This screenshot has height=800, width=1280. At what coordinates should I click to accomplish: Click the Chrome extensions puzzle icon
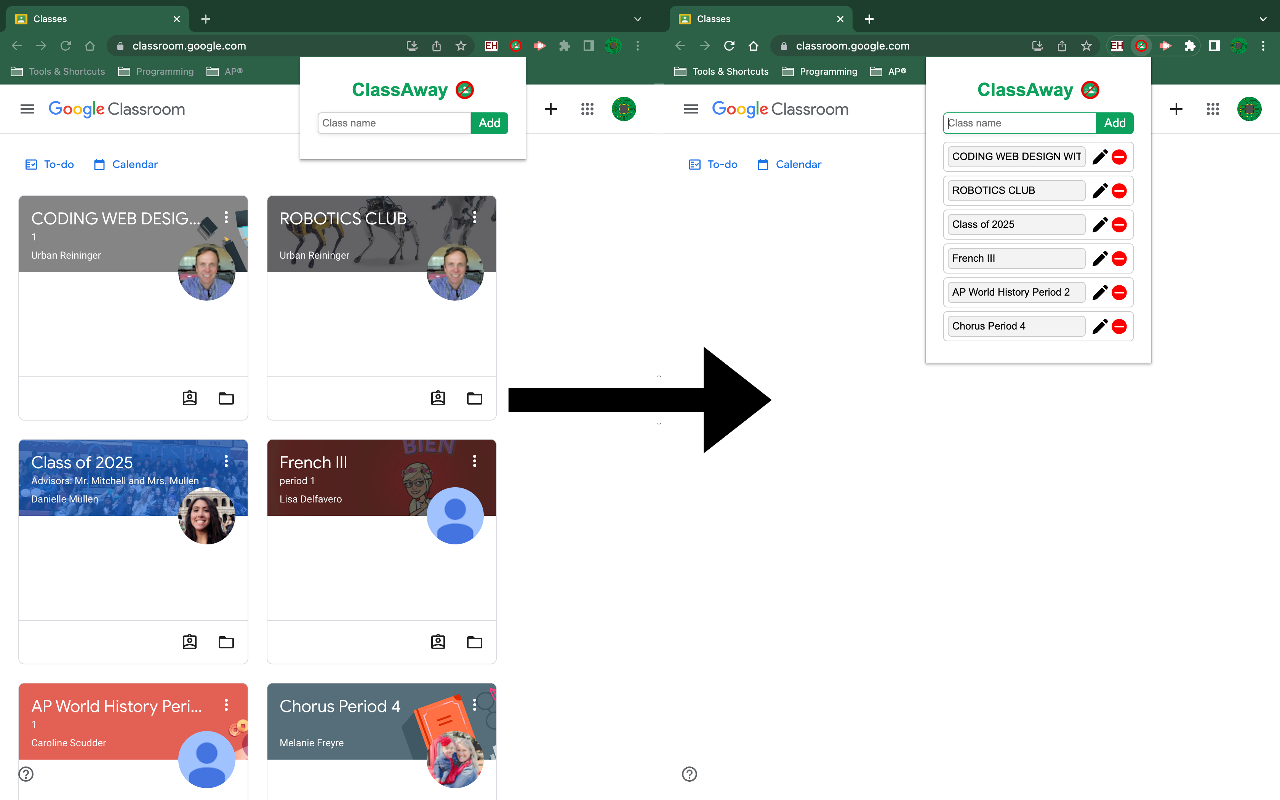point(564,45)
